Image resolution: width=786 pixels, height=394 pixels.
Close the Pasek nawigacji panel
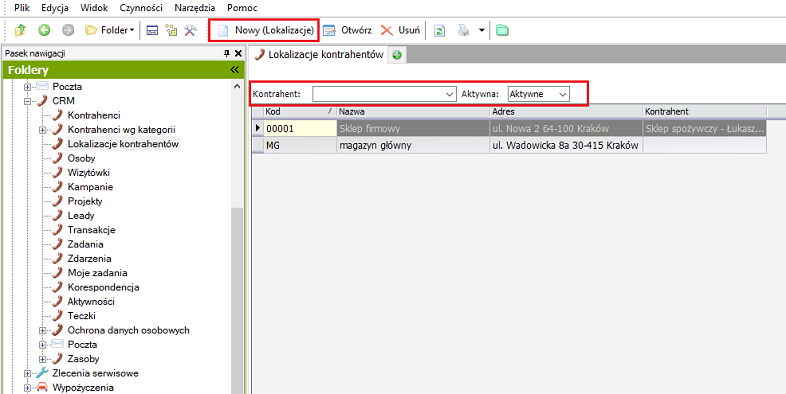pyautogui.click(x=238, y=54)
